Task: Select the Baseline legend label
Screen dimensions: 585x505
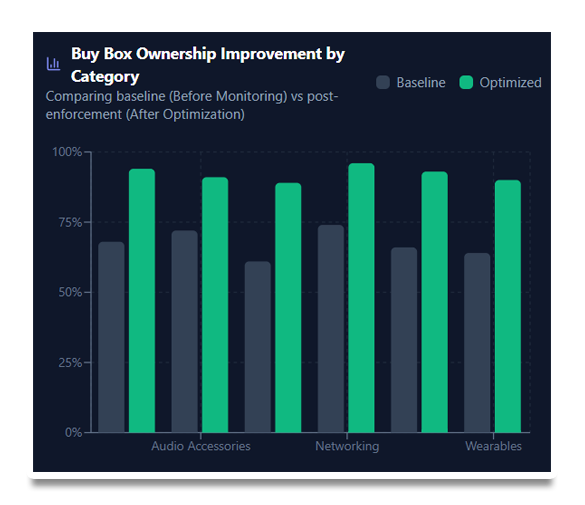Action: (421, 82)
